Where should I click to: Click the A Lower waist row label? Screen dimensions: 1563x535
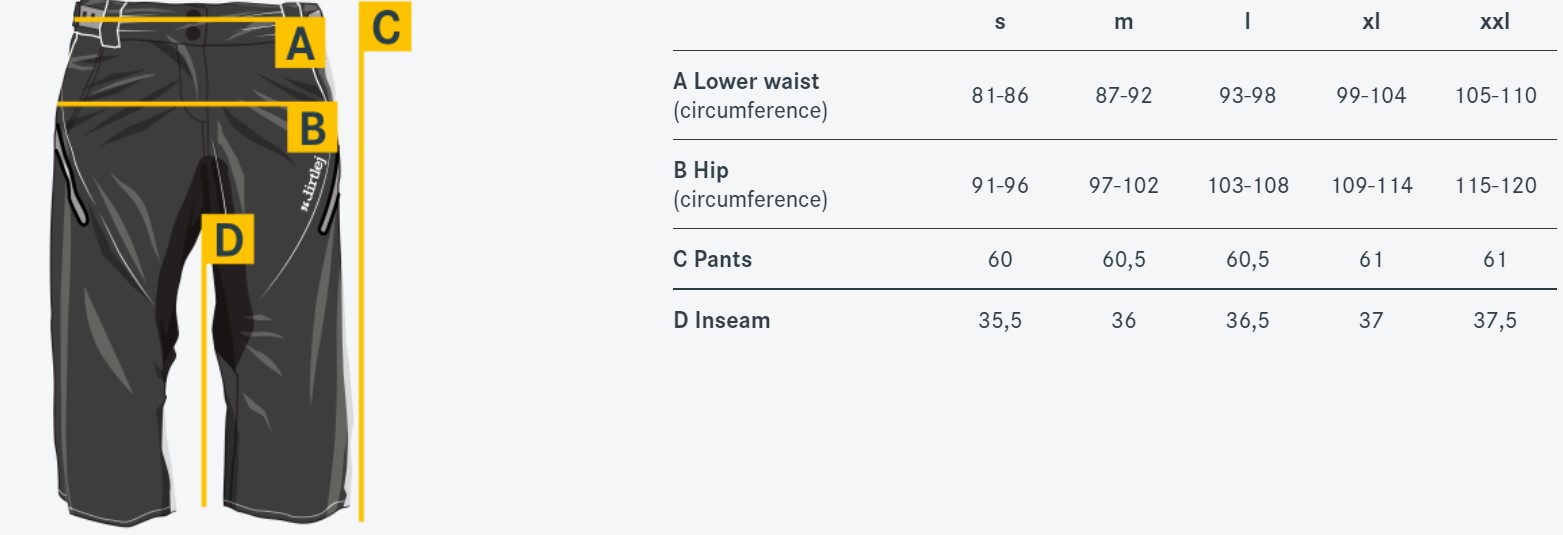(750, 95)
